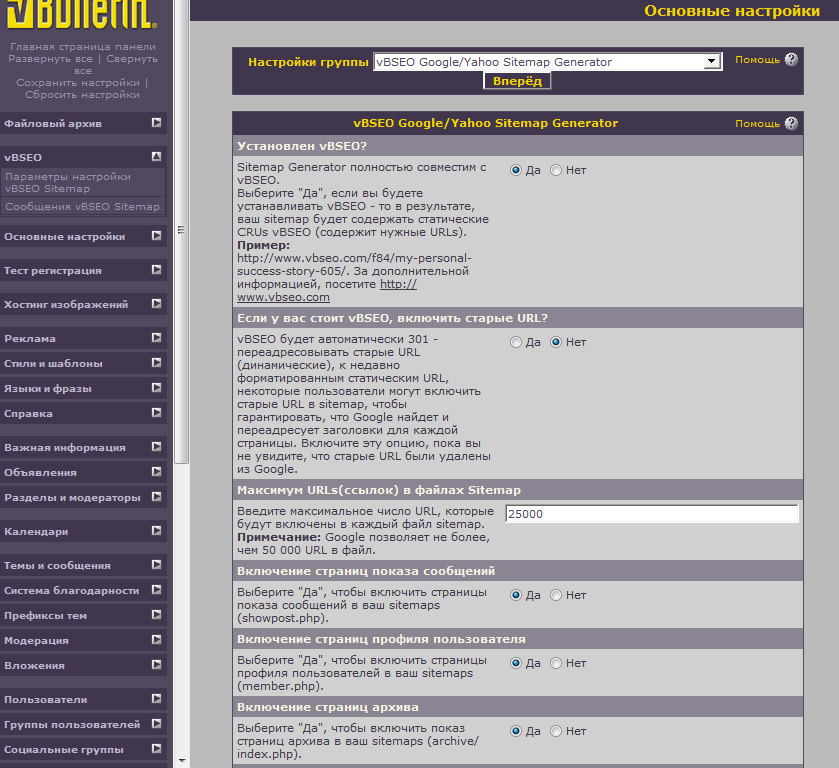
Task: Open the Настройки группы dropdown
Action: 547,62
